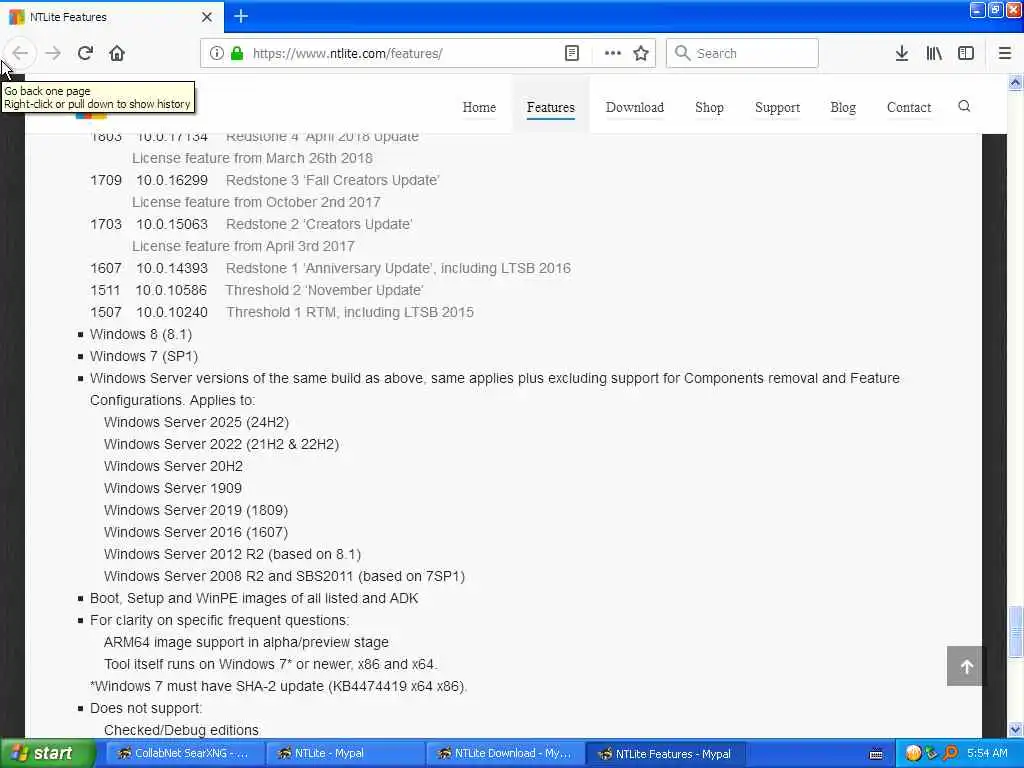Click 'Windows Server 2019 (1809)' text

tap(196, 511)
